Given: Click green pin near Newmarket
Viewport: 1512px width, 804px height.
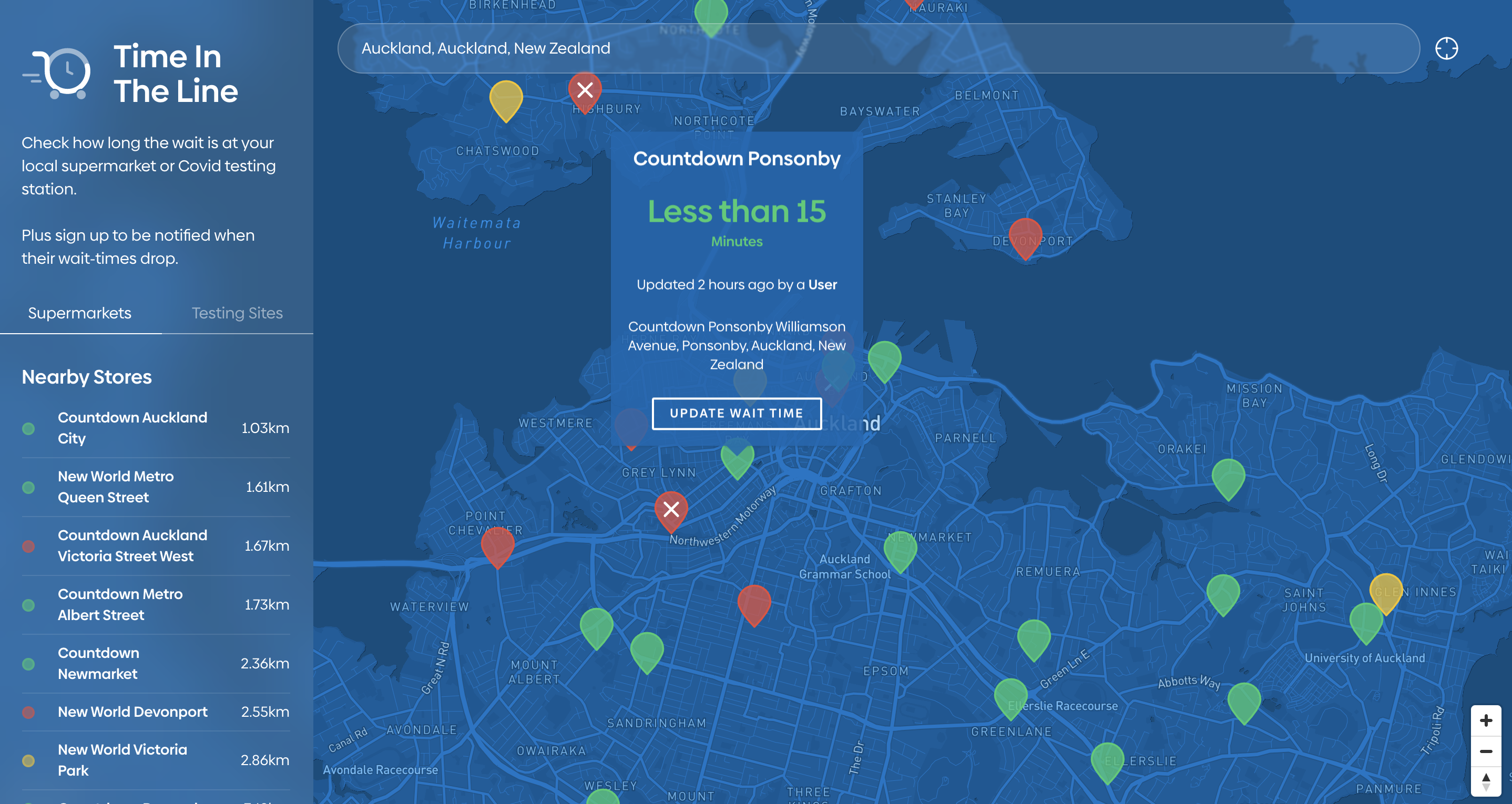Looking at the screenshot, I should point(900,551).
